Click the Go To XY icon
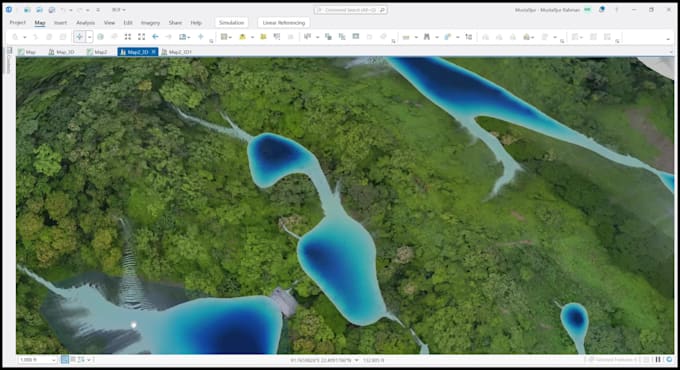The width and height of the screenshot is (680, 370). click(201, 37)
